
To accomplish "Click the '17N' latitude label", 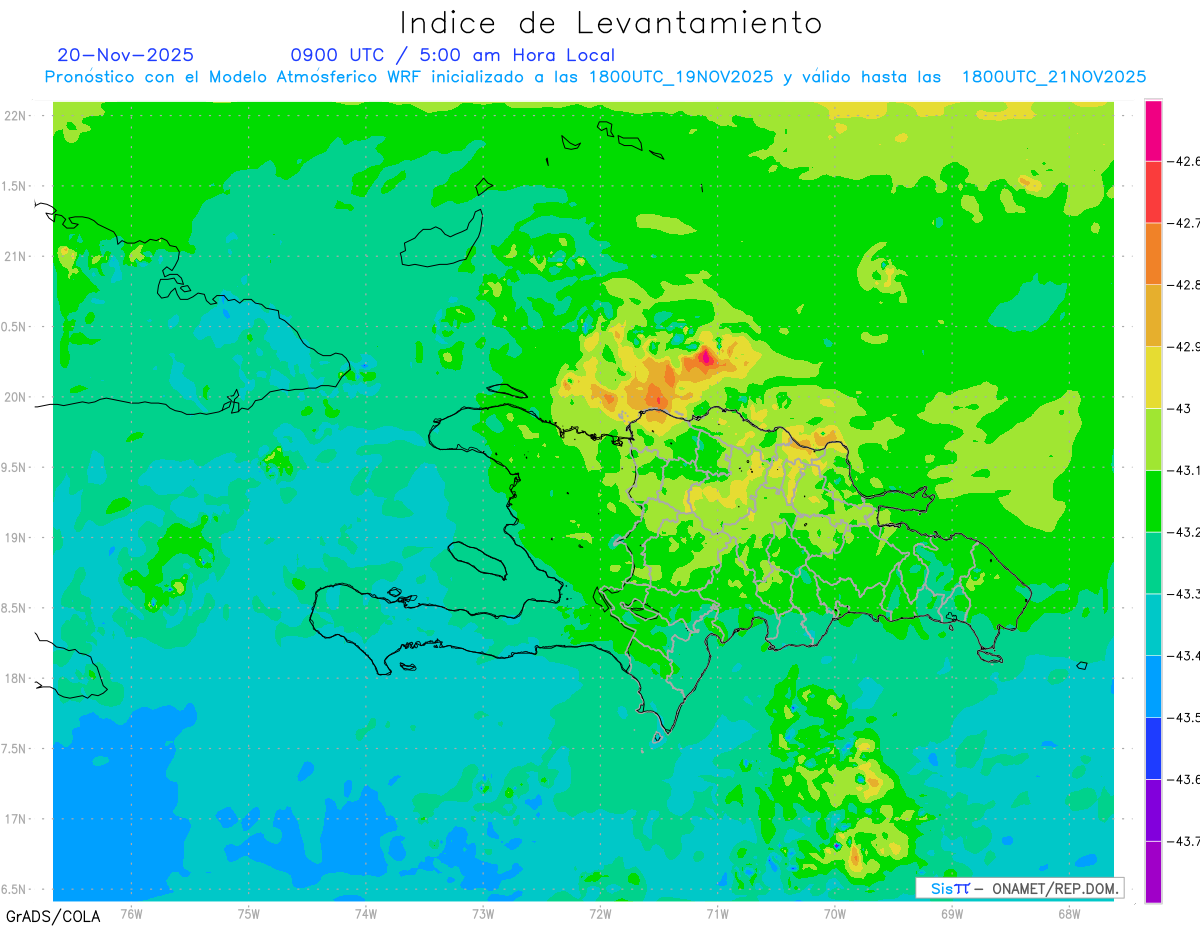I will pyautogui.click(x=14, y=819).
